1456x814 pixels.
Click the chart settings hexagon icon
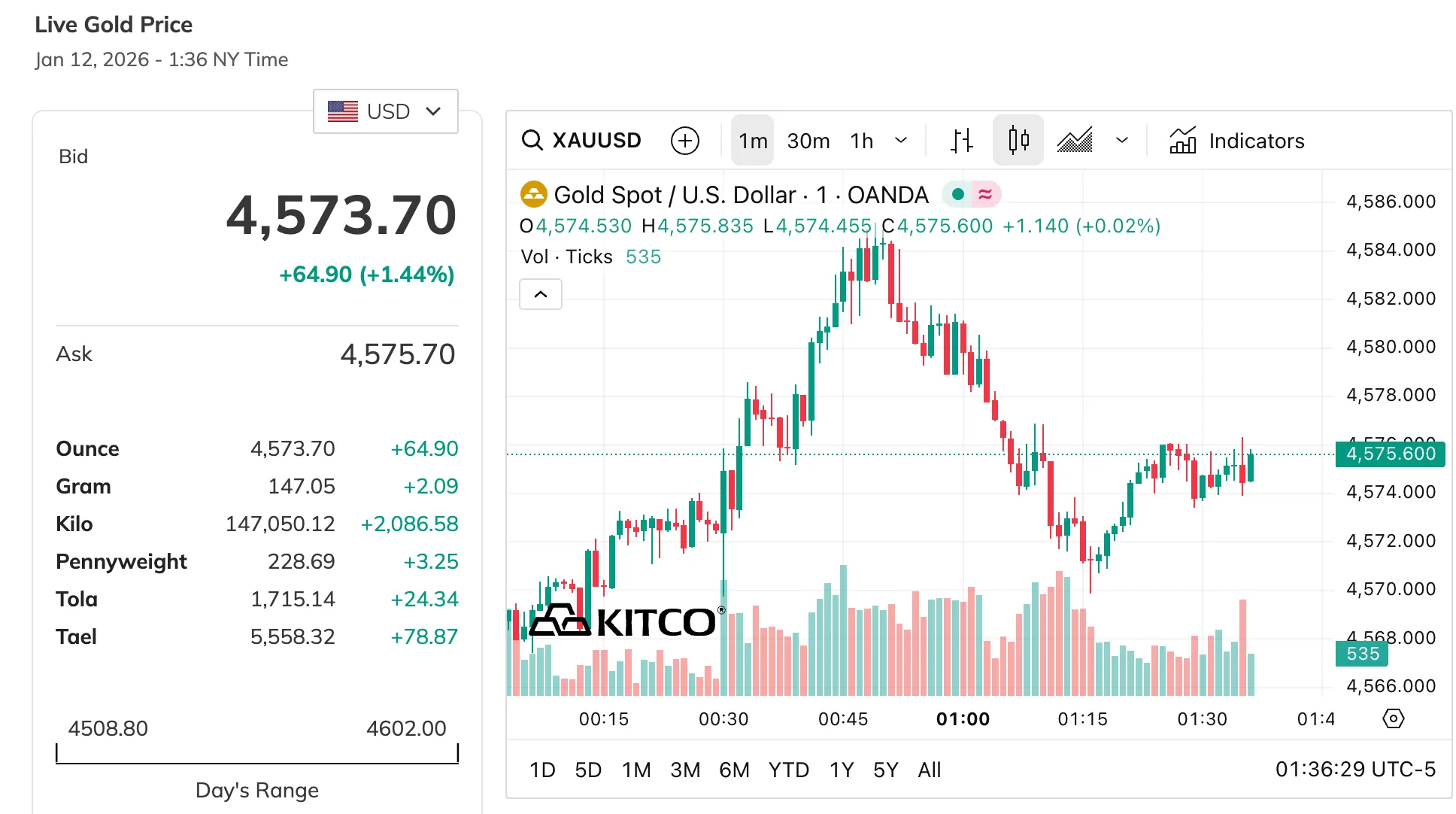tap(1393, 718)
